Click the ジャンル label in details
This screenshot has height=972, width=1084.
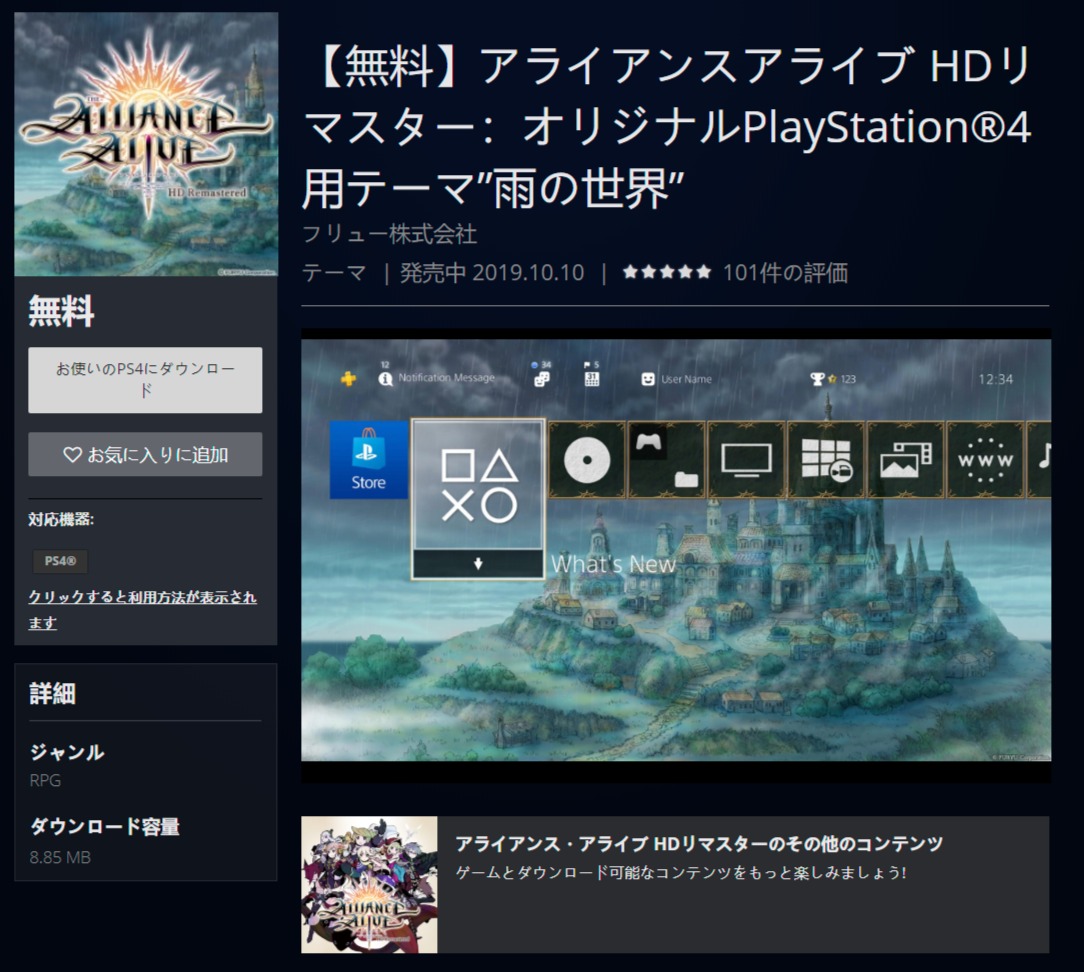tap(66, 752)
